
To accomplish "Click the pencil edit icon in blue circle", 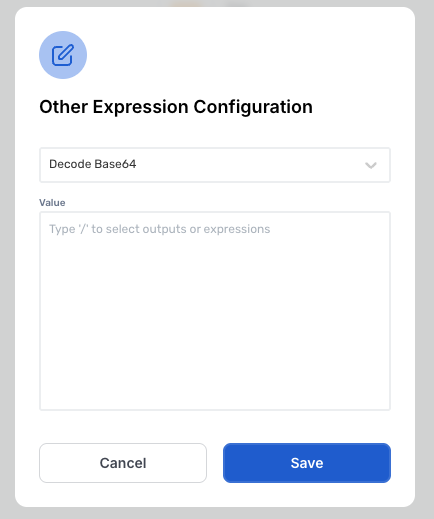I will click(63, 55).
